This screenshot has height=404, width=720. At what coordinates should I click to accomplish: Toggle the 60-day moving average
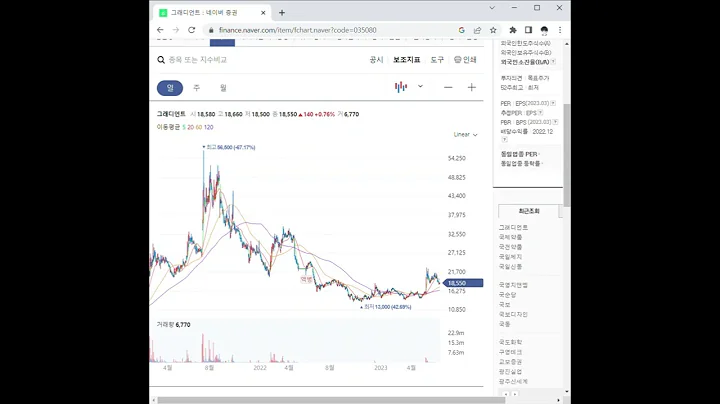tap(199, 127)
